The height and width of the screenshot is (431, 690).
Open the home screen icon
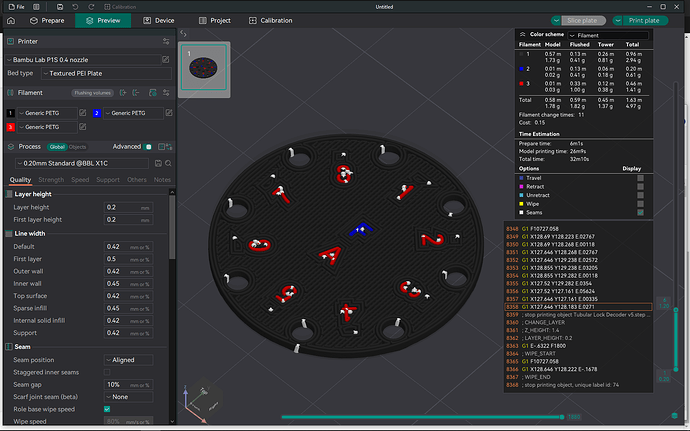[11, 21]
